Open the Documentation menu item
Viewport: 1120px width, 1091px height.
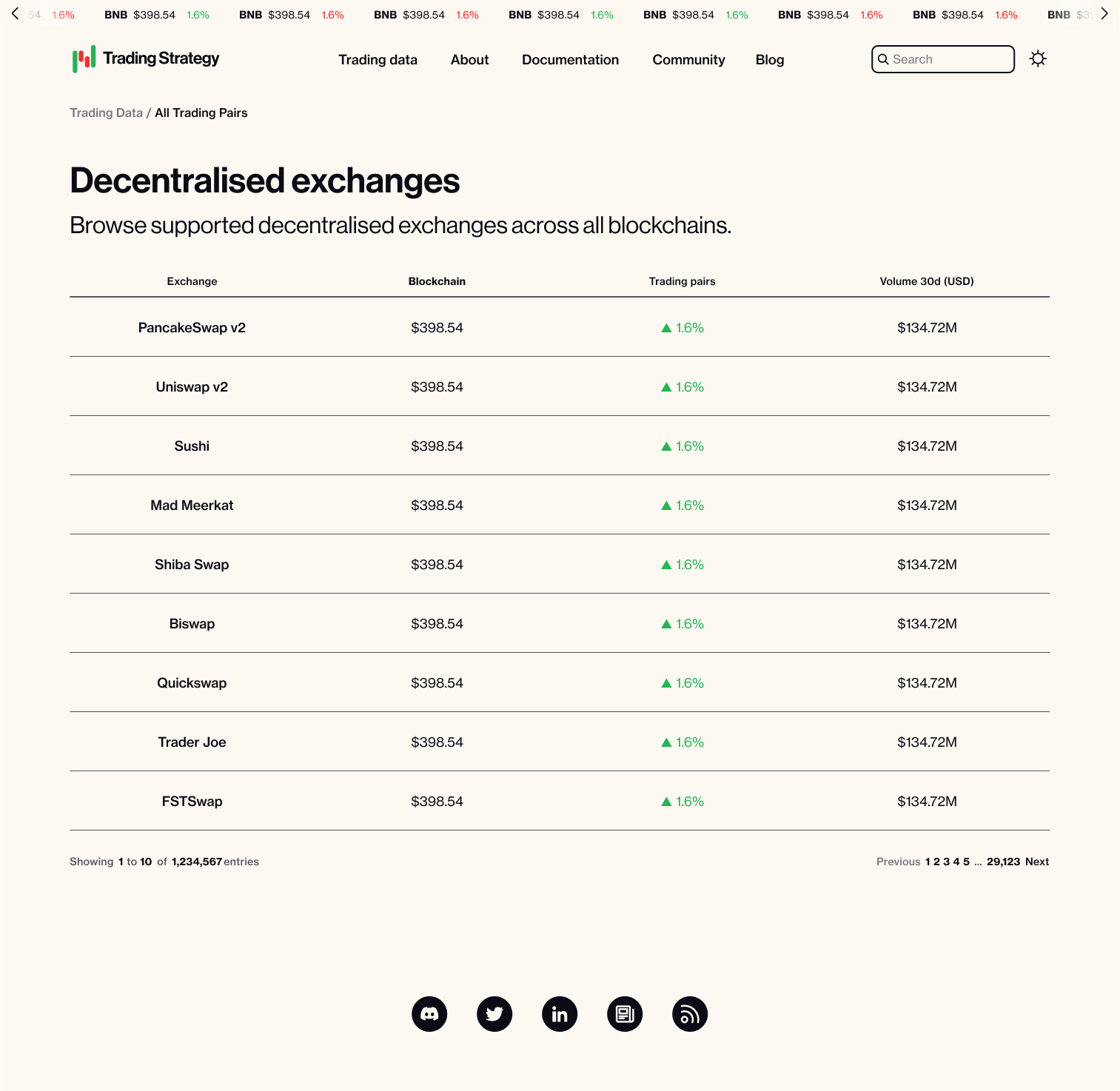pyautogui.click(x=570, y=60)
